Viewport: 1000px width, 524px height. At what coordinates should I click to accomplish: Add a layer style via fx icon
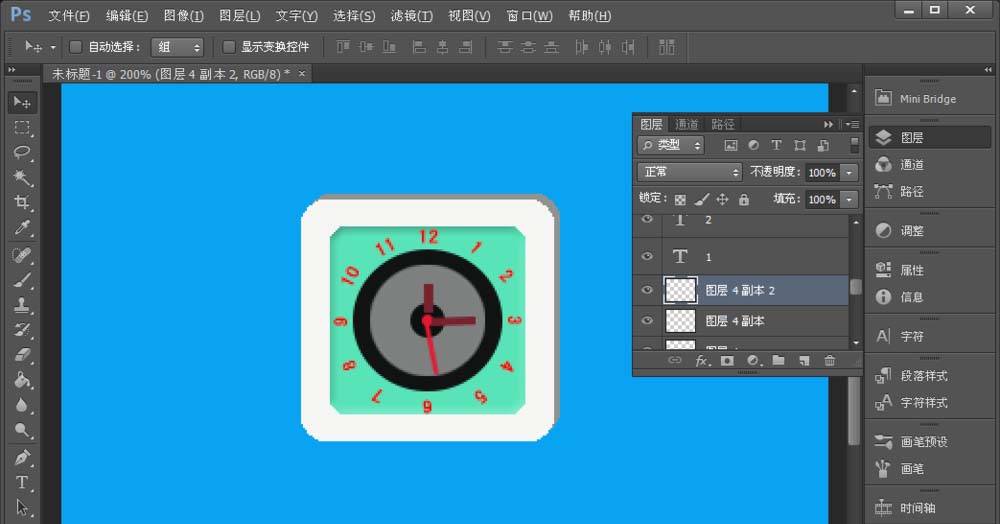[702, 360]
